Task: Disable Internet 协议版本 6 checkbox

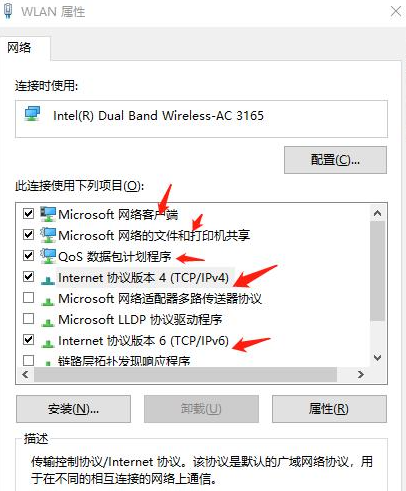Action: [x=28, y=340]
